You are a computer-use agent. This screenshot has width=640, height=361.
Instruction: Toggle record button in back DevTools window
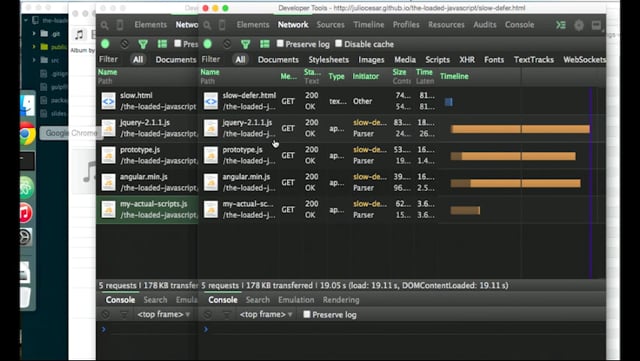click(105, 44)
